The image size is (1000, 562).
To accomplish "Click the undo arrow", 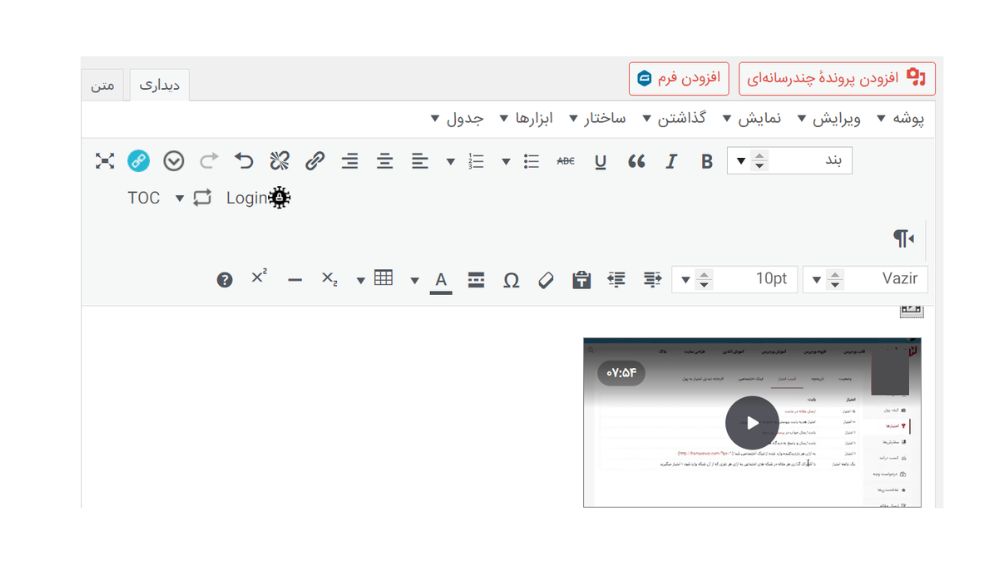I will [x=244, y=161].
